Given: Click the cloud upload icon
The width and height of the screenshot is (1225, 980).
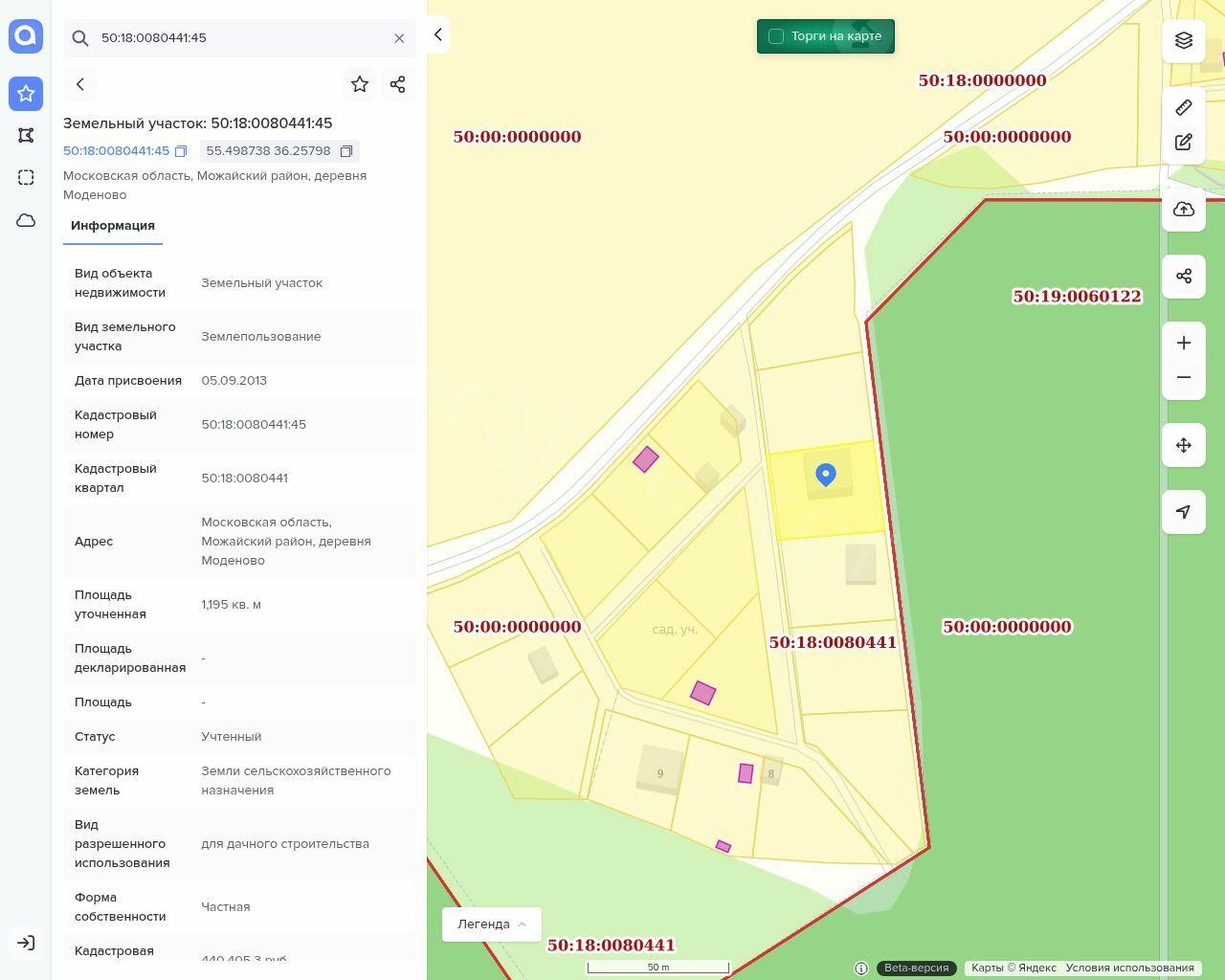Looking at the screenshot, I should coord(1183,210).
